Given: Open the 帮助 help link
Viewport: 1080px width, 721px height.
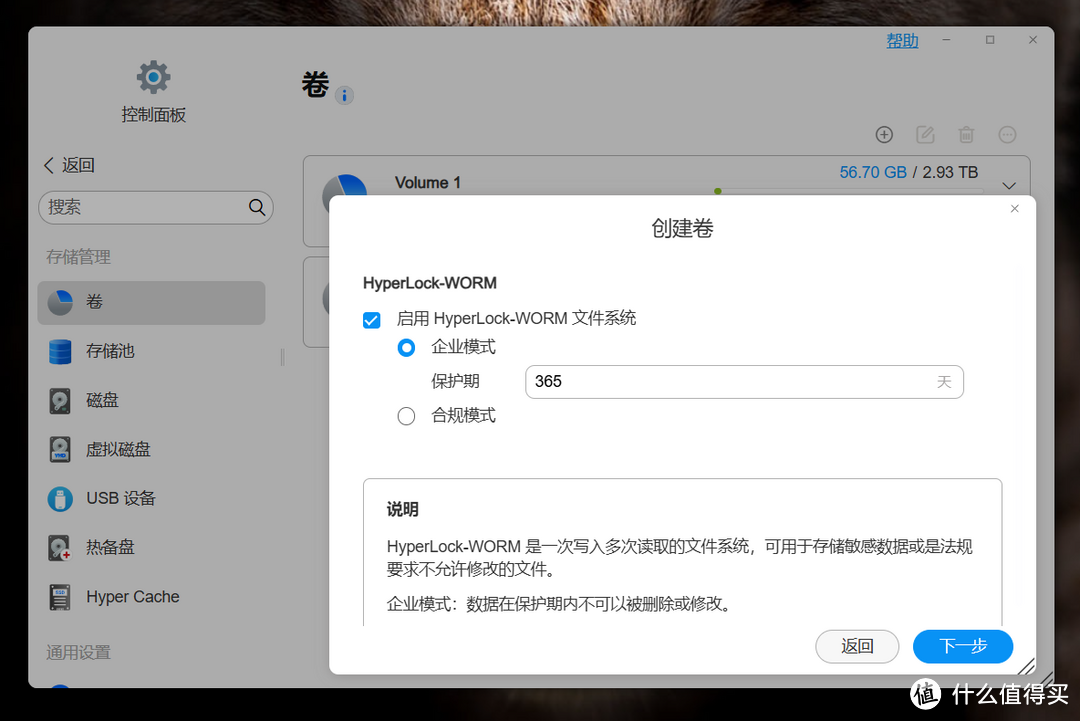Looking at the screenshot, I should click(x=902, y=40).
